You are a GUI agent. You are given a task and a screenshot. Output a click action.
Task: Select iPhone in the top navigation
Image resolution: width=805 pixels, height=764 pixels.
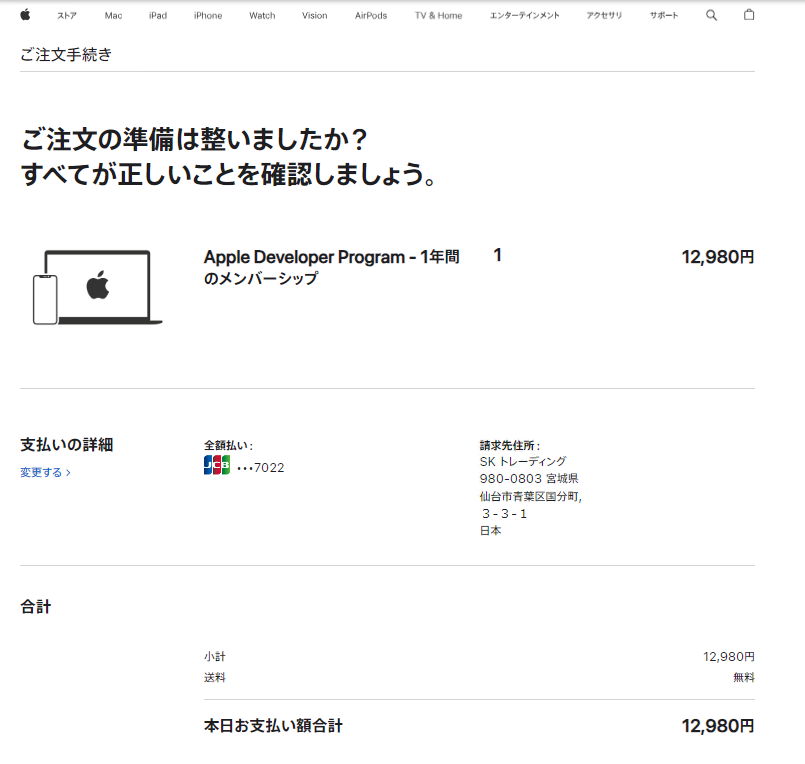click(208, 16)
